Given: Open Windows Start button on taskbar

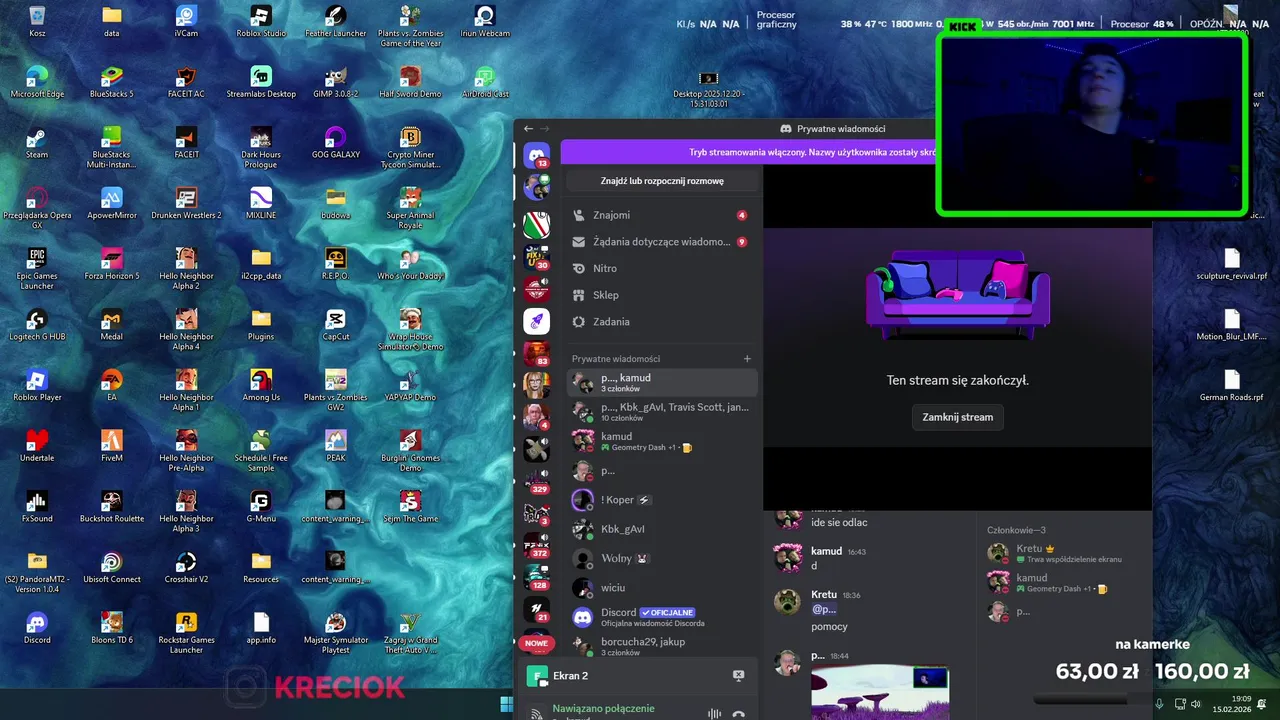Looking at the screenshot, I should [x=506, y=704].
